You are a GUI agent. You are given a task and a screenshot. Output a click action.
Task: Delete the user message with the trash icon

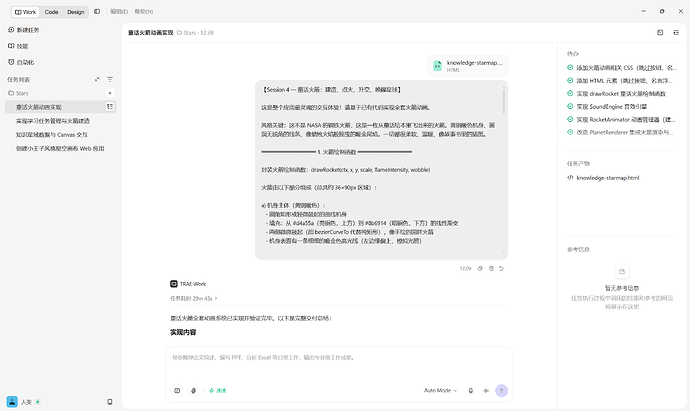491,268
